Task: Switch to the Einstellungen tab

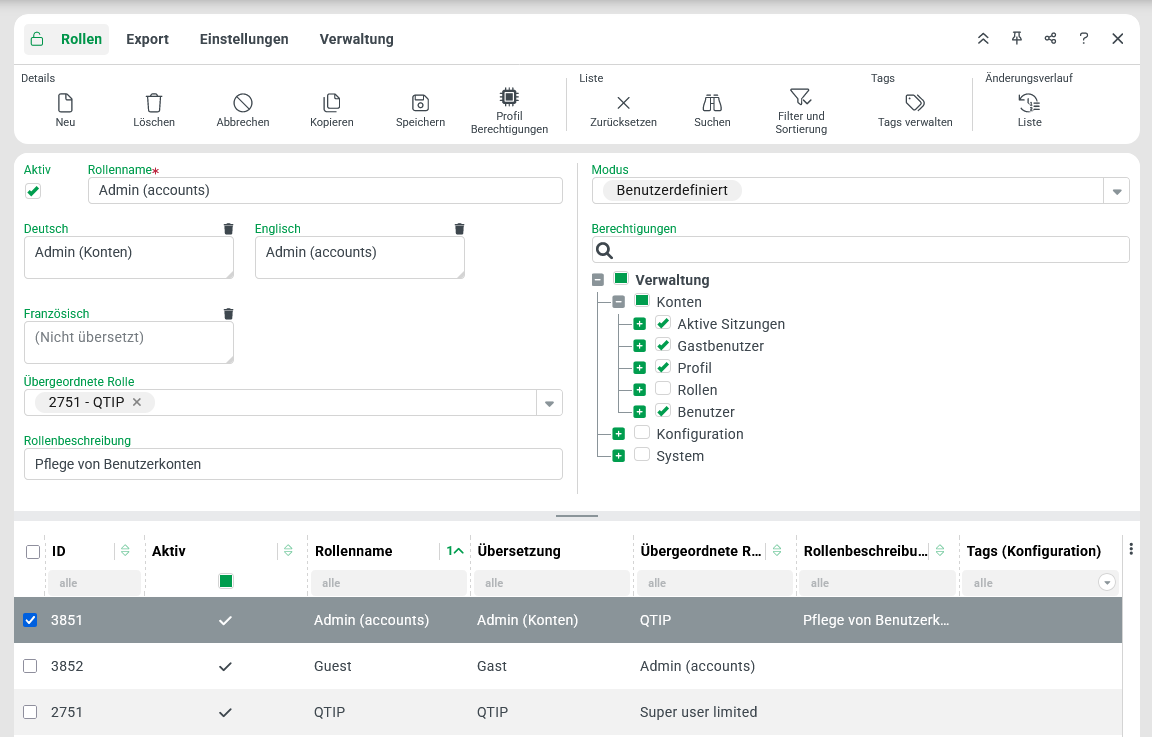Action: (244, 39)
